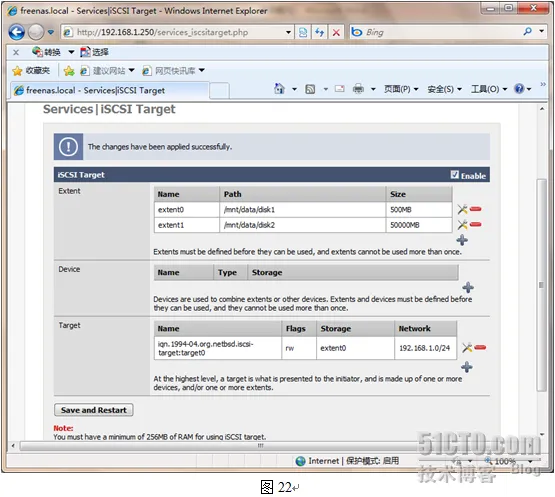Click the browser back arrow button
Image resolution: width=555 pixels, height=497 pixels.
(x=17, y=32)
